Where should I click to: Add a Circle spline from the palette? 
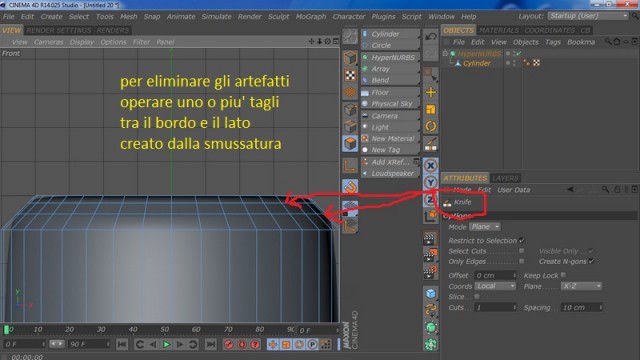coord(390,45)
